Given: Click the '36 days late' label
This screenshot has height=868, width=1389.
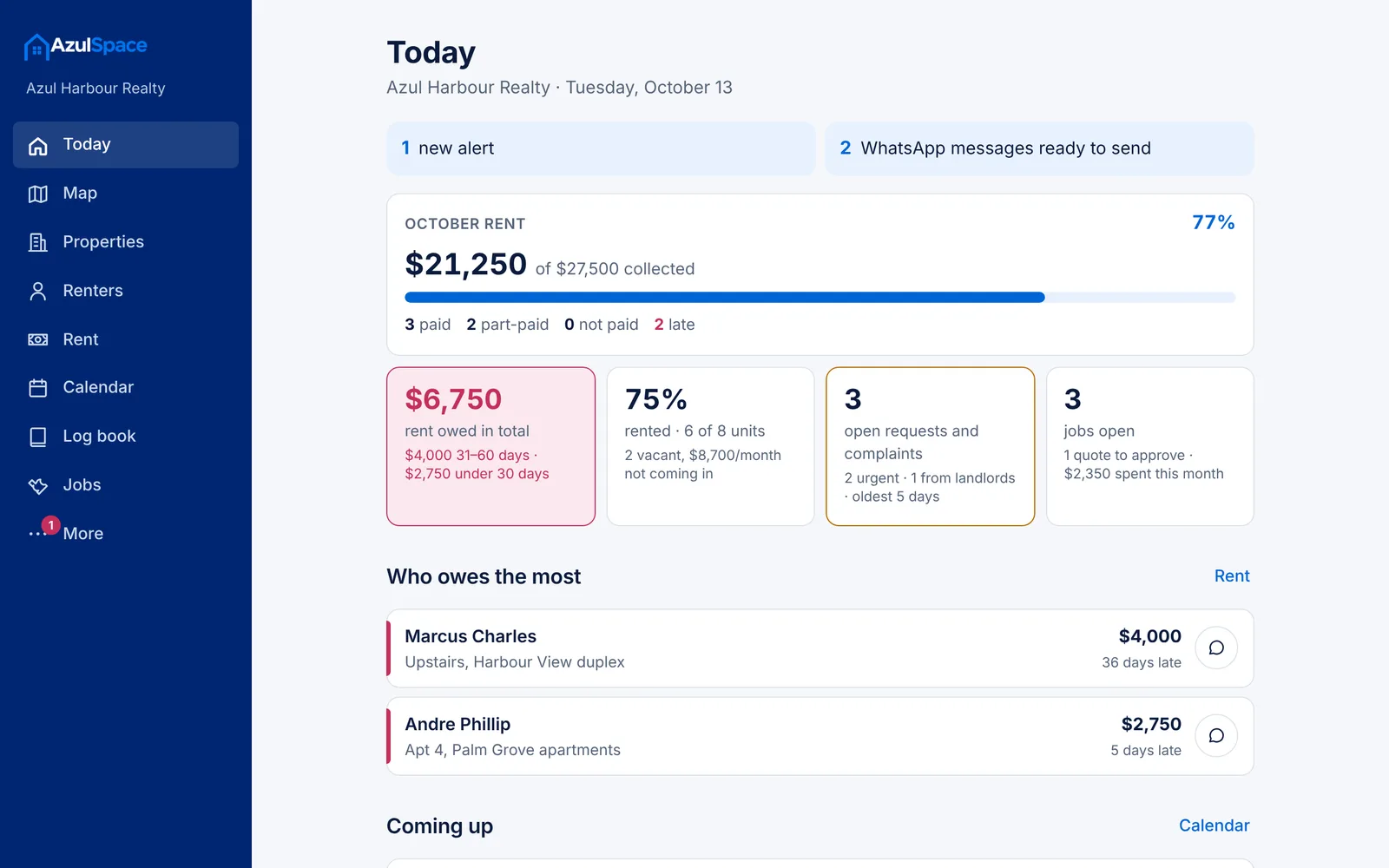Looking at the screenshot, I should pyautogui.click(x=1141, y=662).
